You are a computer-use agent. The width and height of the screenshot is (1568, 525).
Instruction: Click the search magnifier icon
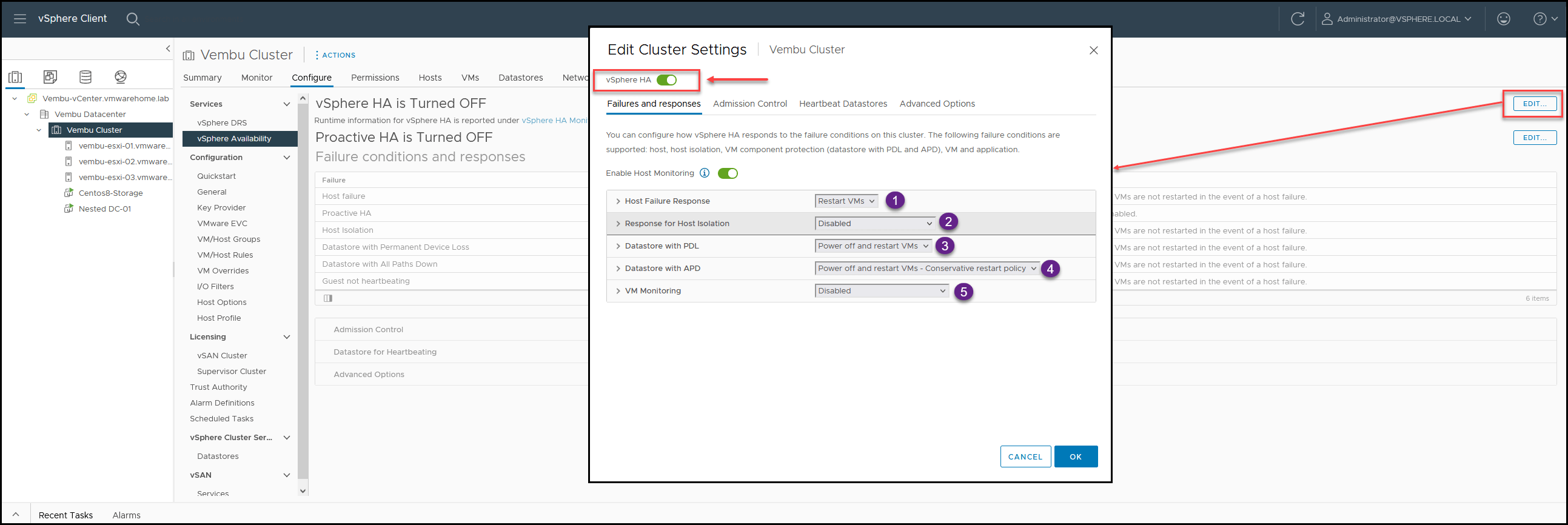(133, 19)
